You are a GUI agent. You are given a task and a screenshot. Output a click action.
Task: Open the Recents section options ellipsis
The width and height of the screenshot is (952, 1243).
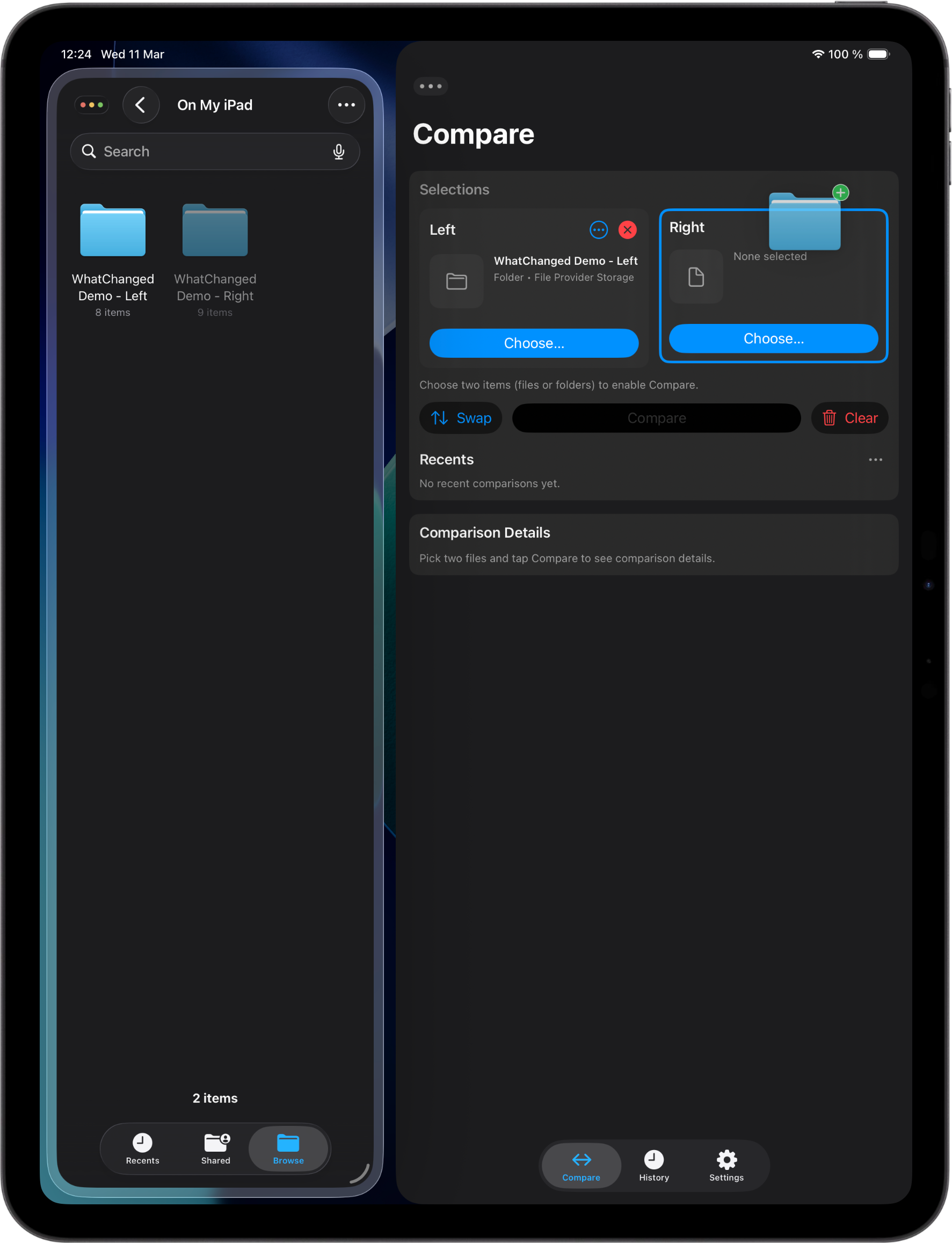point(875,460)
